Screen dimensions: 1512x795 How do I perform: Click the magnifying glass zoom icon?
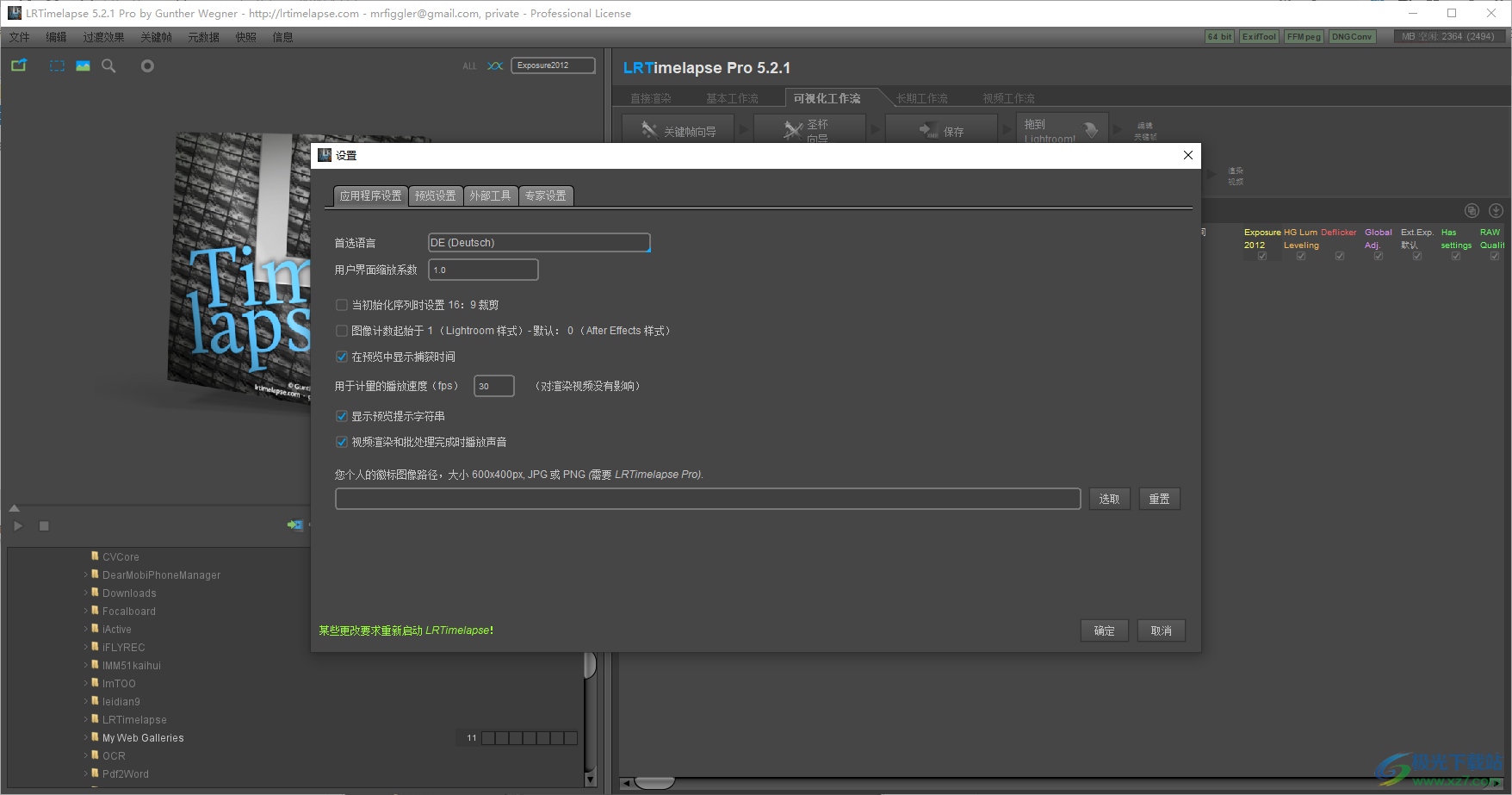point(108,65)
